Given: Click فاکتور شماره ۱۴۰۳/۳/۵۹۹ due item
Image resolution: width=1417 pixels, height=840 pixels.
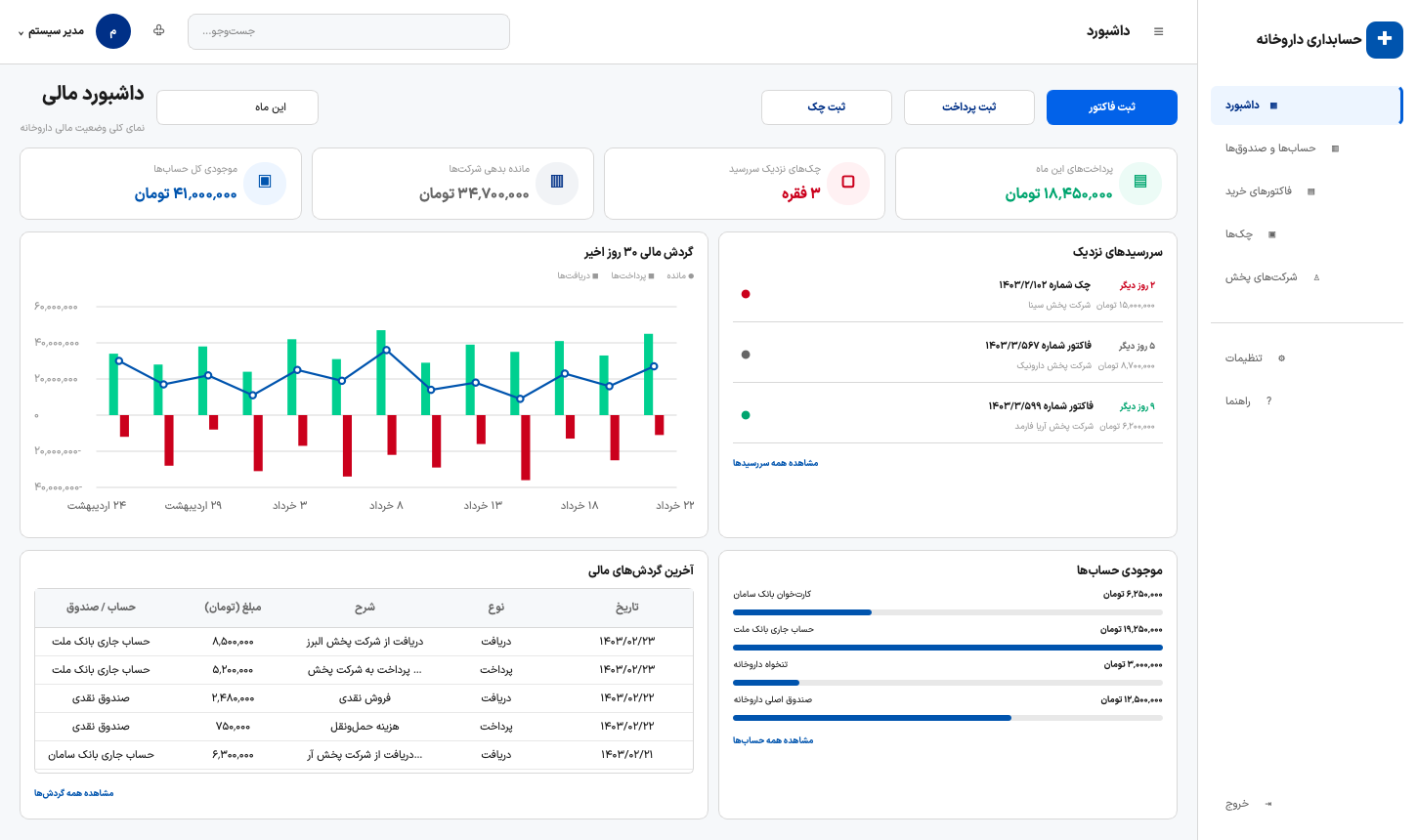Looking at the screenshot, I should [948, 415].
